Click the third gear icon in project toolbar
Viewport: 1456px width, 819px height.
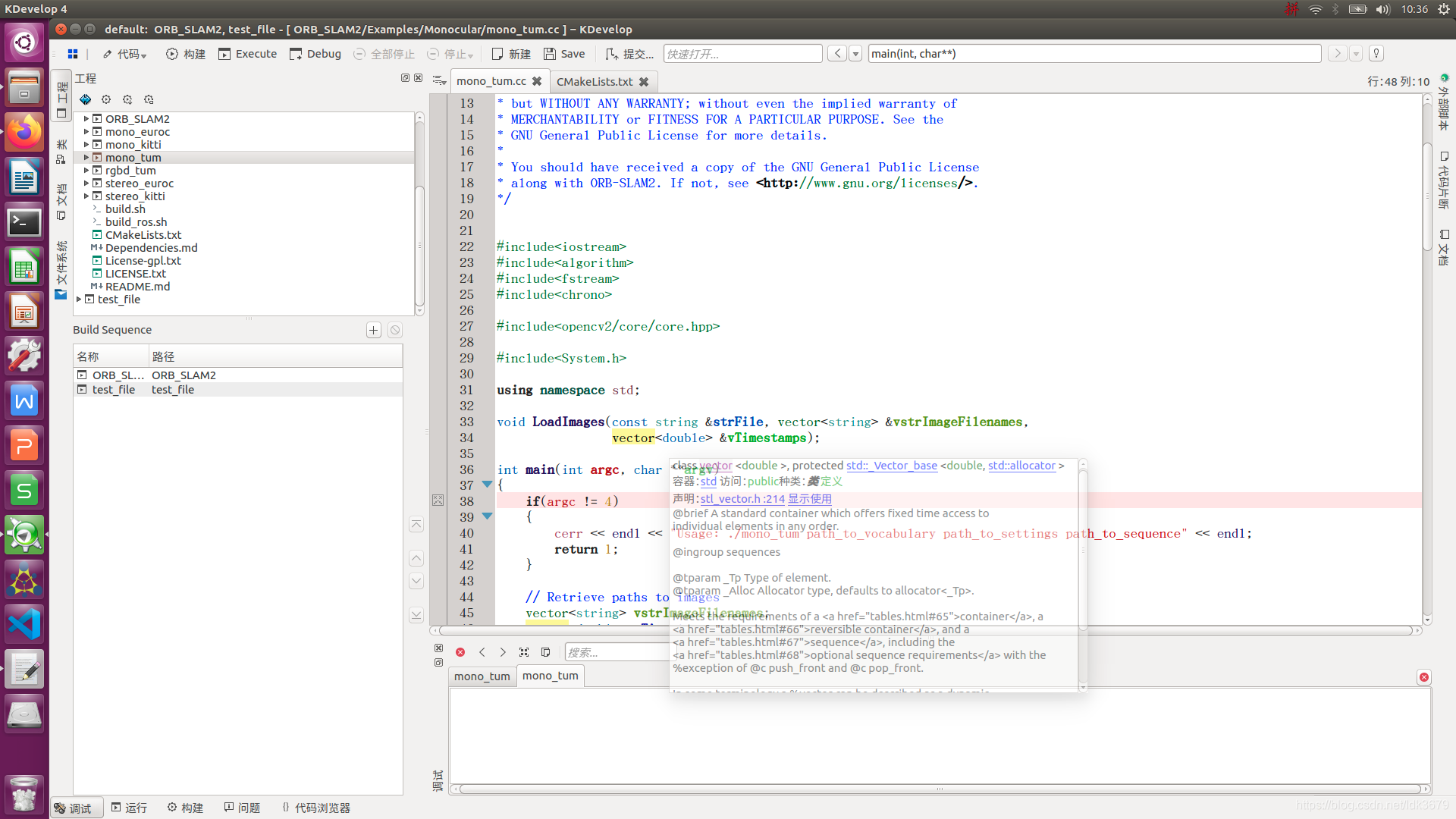(x=149, y=99)
